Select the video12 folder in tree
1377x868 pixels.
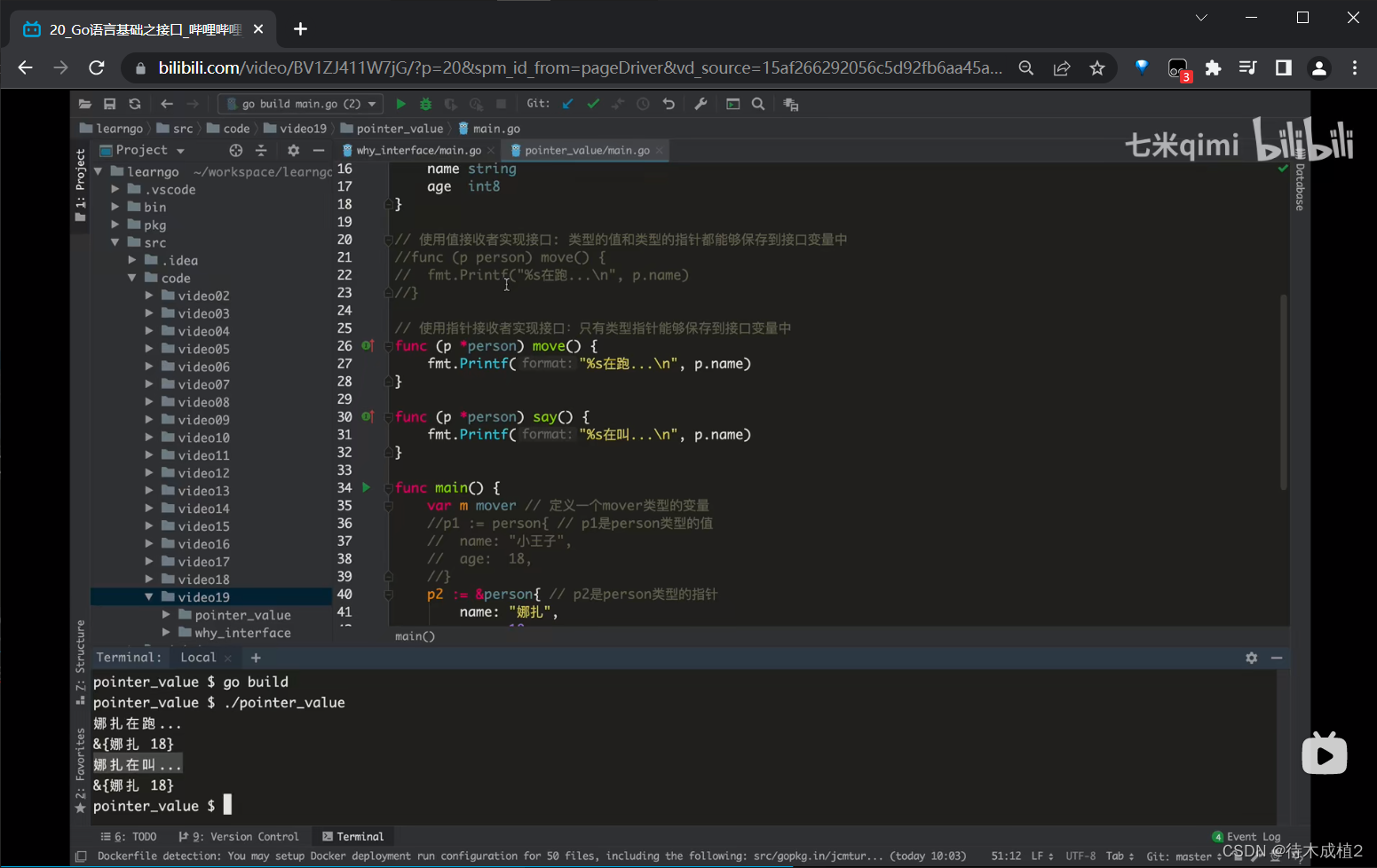[x=203, y=473]
